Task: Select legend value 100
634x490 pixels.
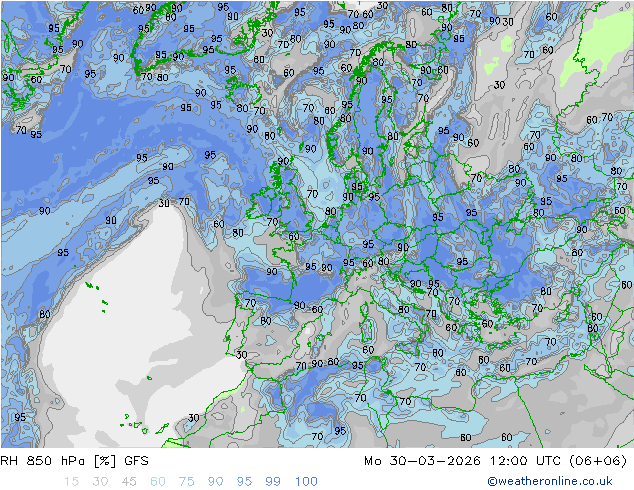Action: pyautogui.click(x=306, y=482)
